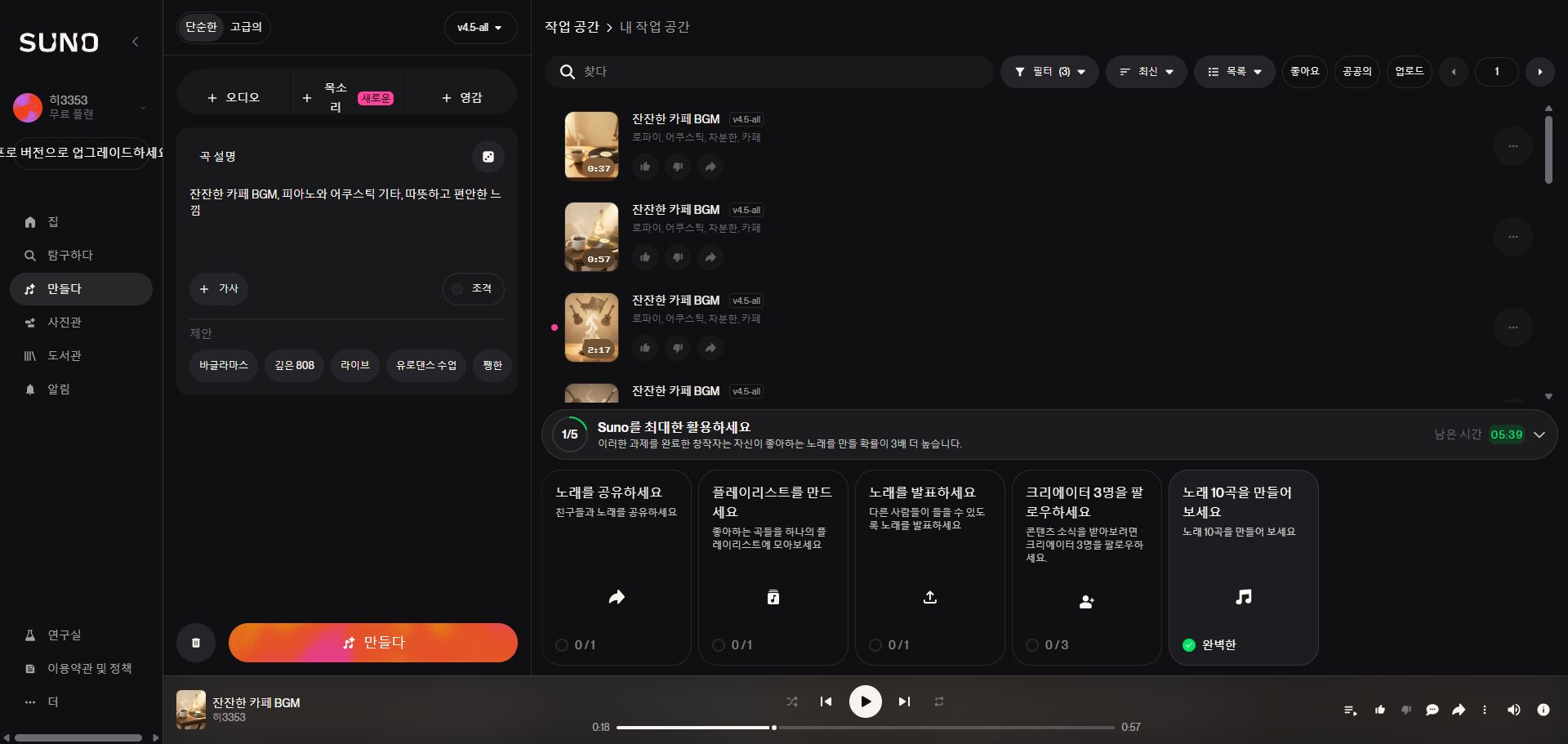Like the 0:57 song
The height and width of the screenshot is (744, 1568).
coord(645,257)
